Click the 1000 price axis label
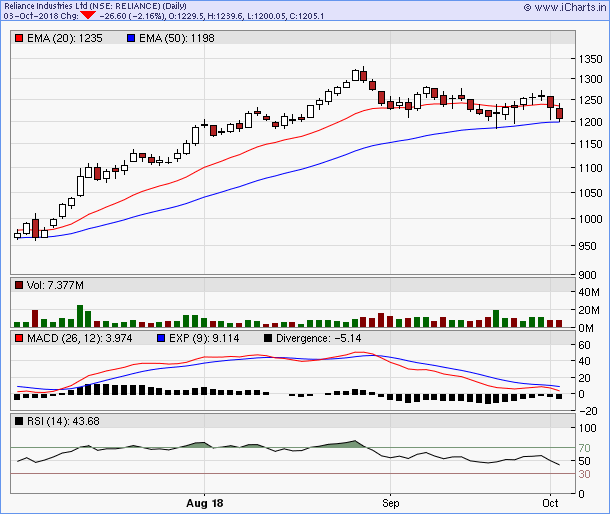The height and width of the screenshot is (514, 610). pyautogui.click(x=591, y=219)
